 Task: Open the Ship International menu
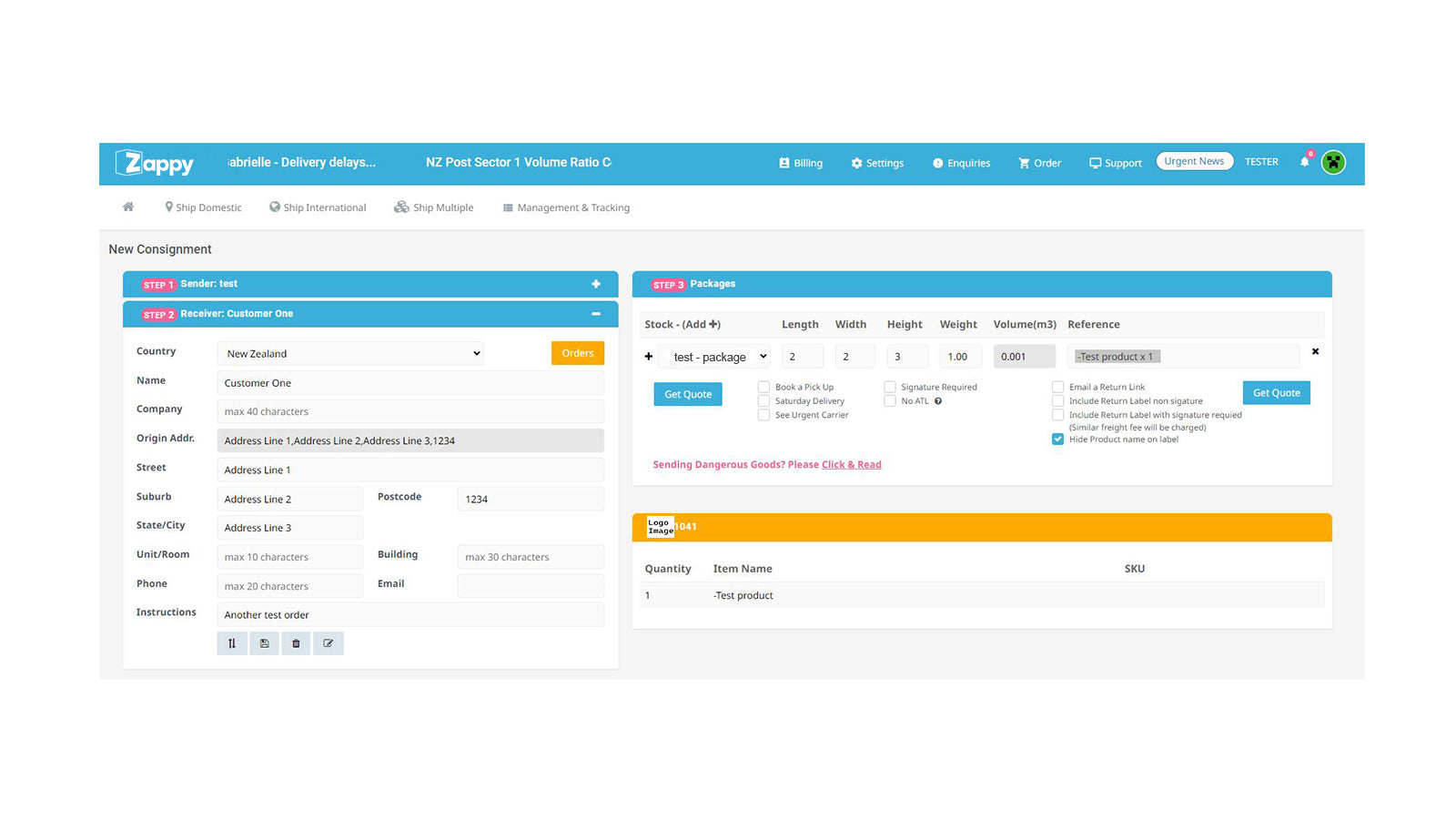(x=318, y=207)
